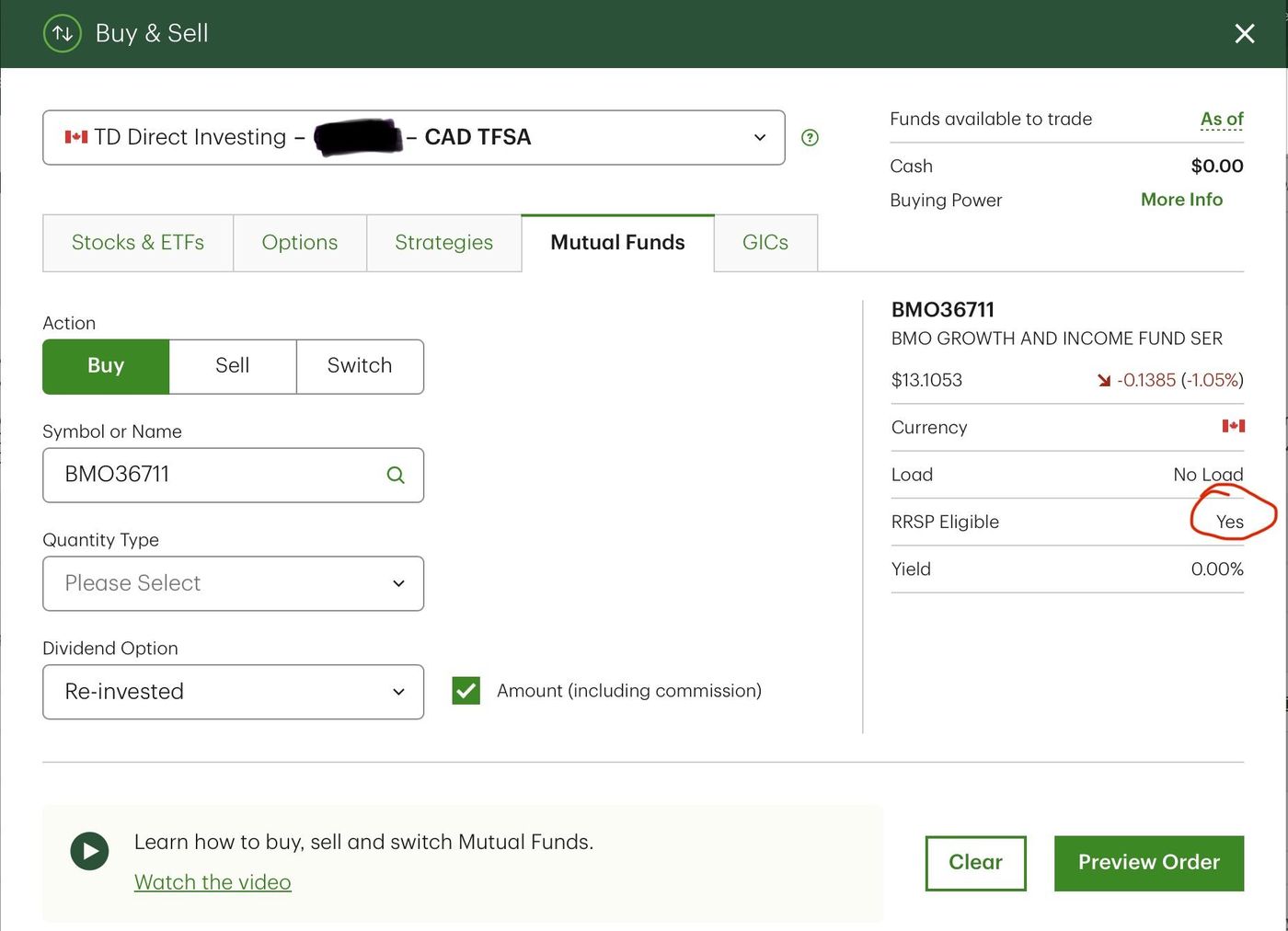Click the Buy & Sell arrows icon
Image resolution: width=1288 pixels, height=931 pixels.
[x=63, y=34]
